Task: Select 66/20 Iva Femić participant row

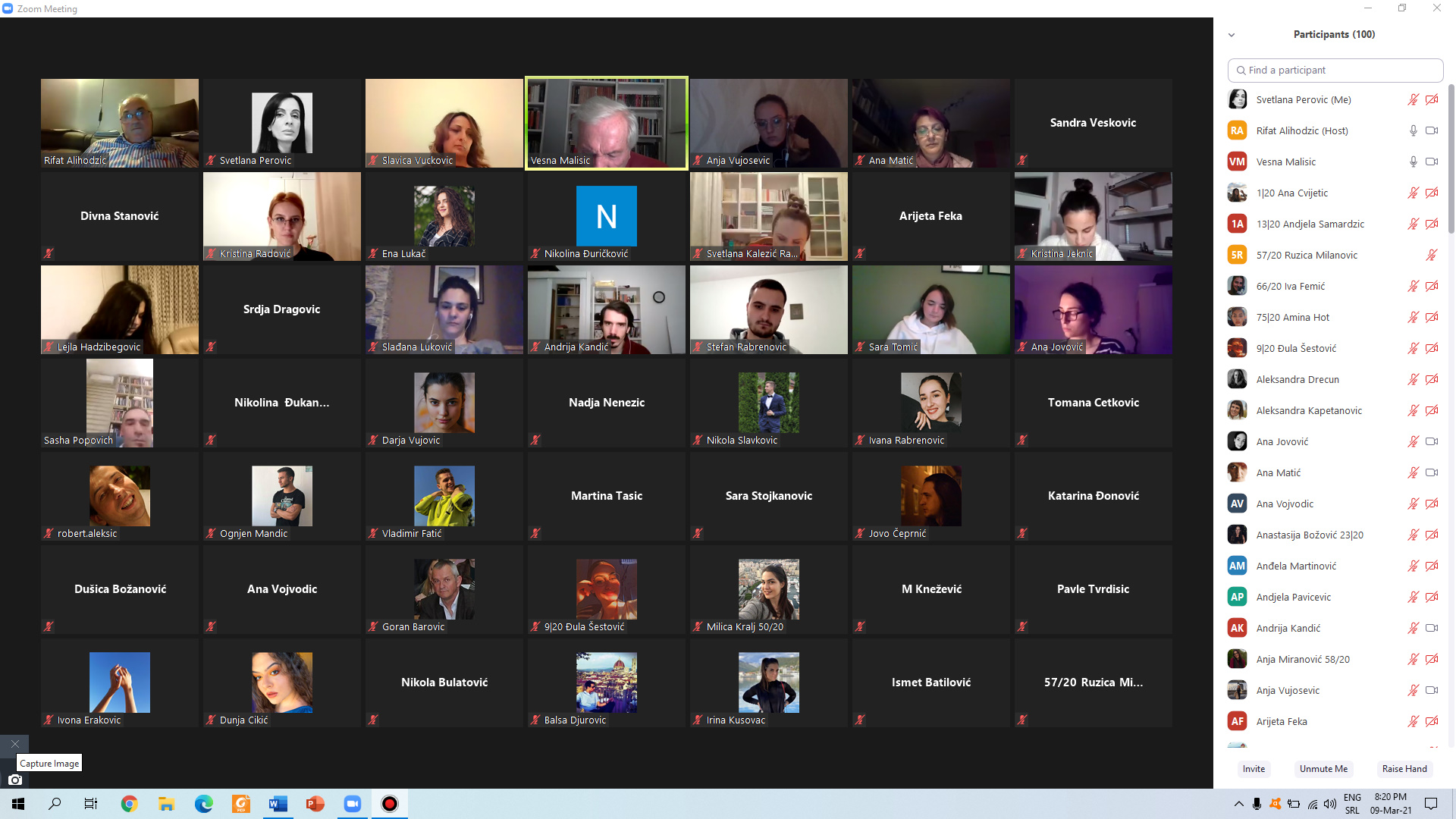Action: (1335, 286)
